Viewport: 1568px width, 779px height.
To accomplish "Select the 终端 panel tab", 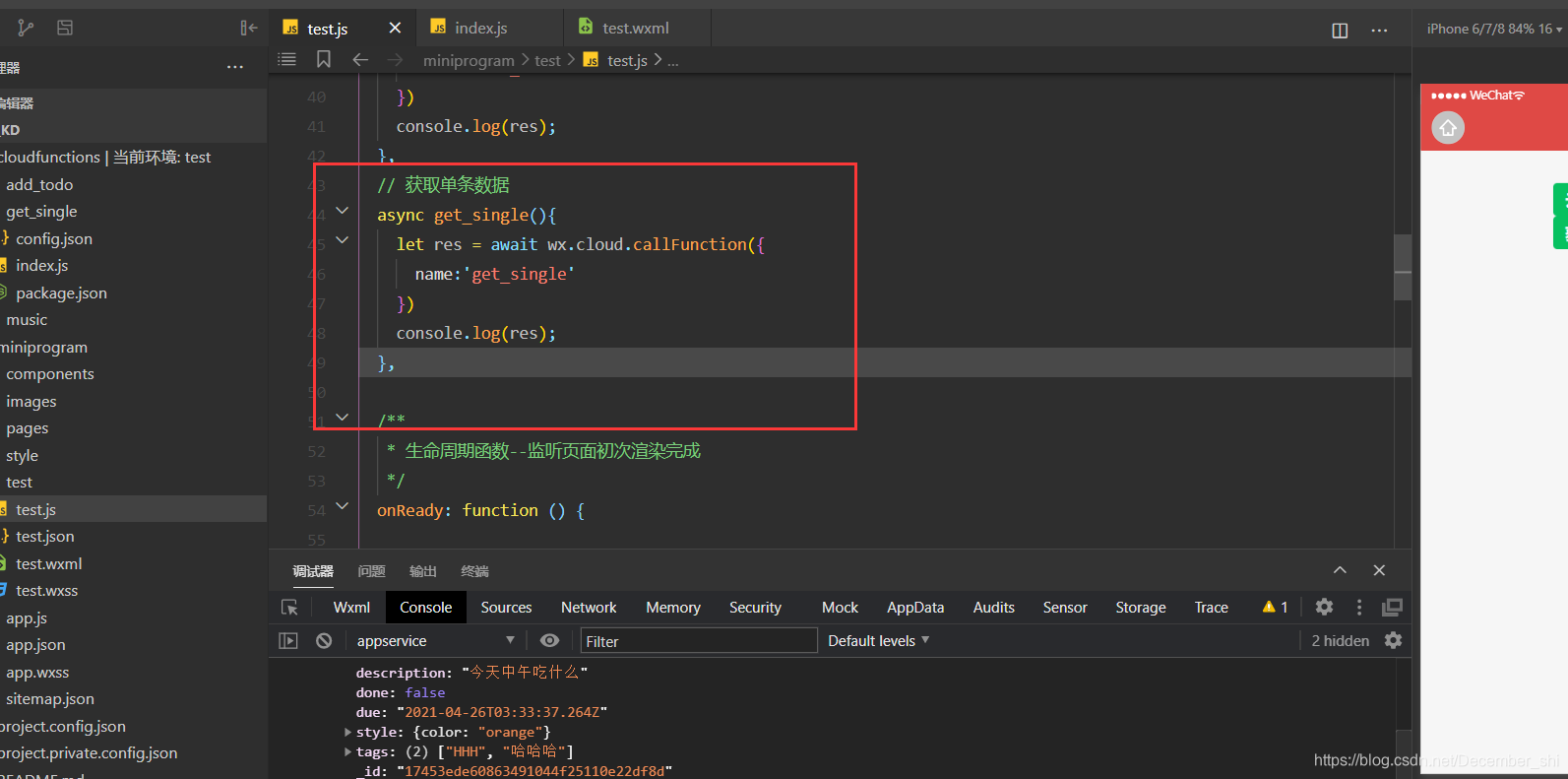I will (474, 571).
